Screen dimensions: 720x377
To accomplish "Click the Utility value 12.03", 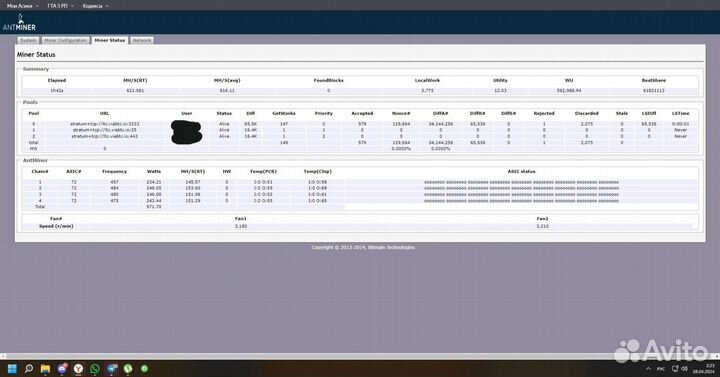I will (500, 90).
